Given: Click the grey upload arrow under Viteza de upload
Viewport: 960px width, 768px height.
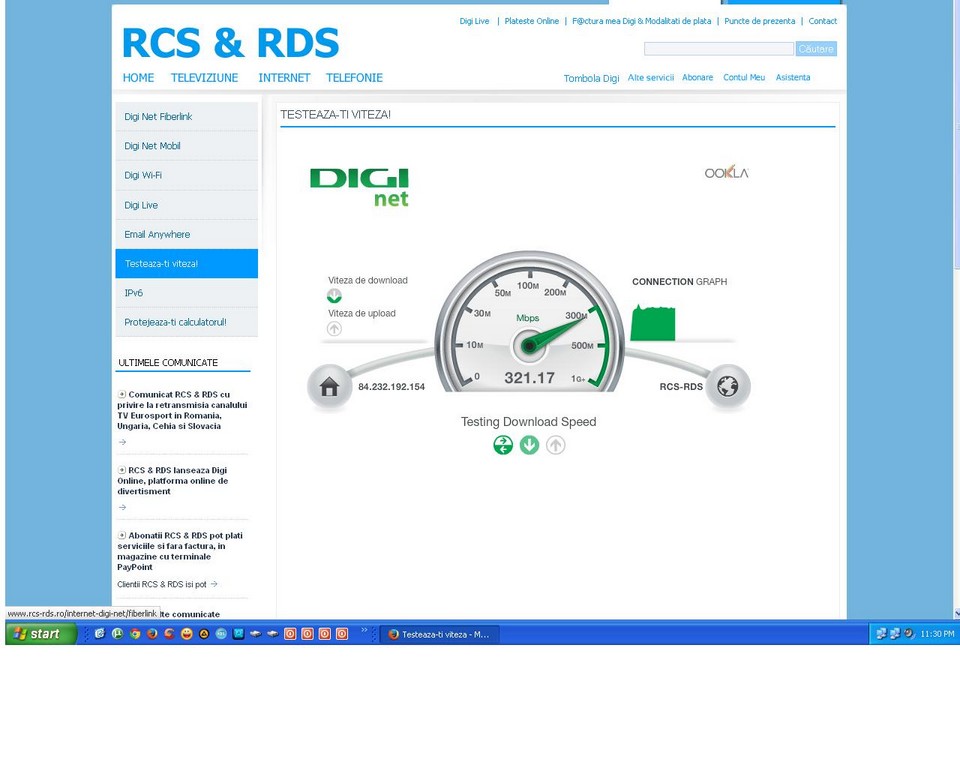Looking at the screenshot, I should tap(334, 329).
